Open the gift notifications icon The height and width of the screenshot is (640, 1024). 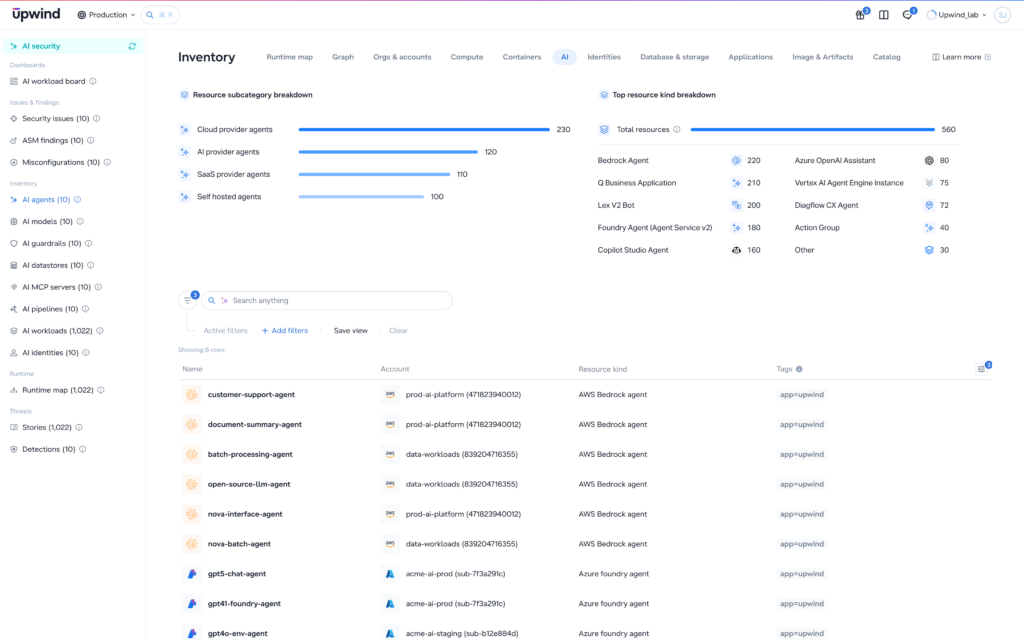click(x=861, y=15)
